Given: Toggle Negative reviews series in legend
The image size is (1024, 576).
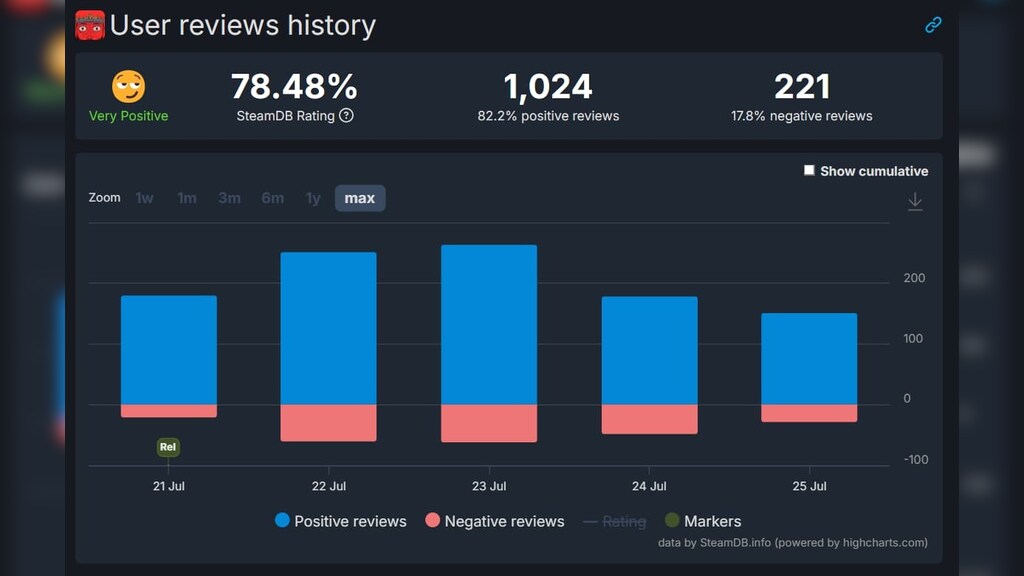Looking at the screenshot, I should [494, 521].
